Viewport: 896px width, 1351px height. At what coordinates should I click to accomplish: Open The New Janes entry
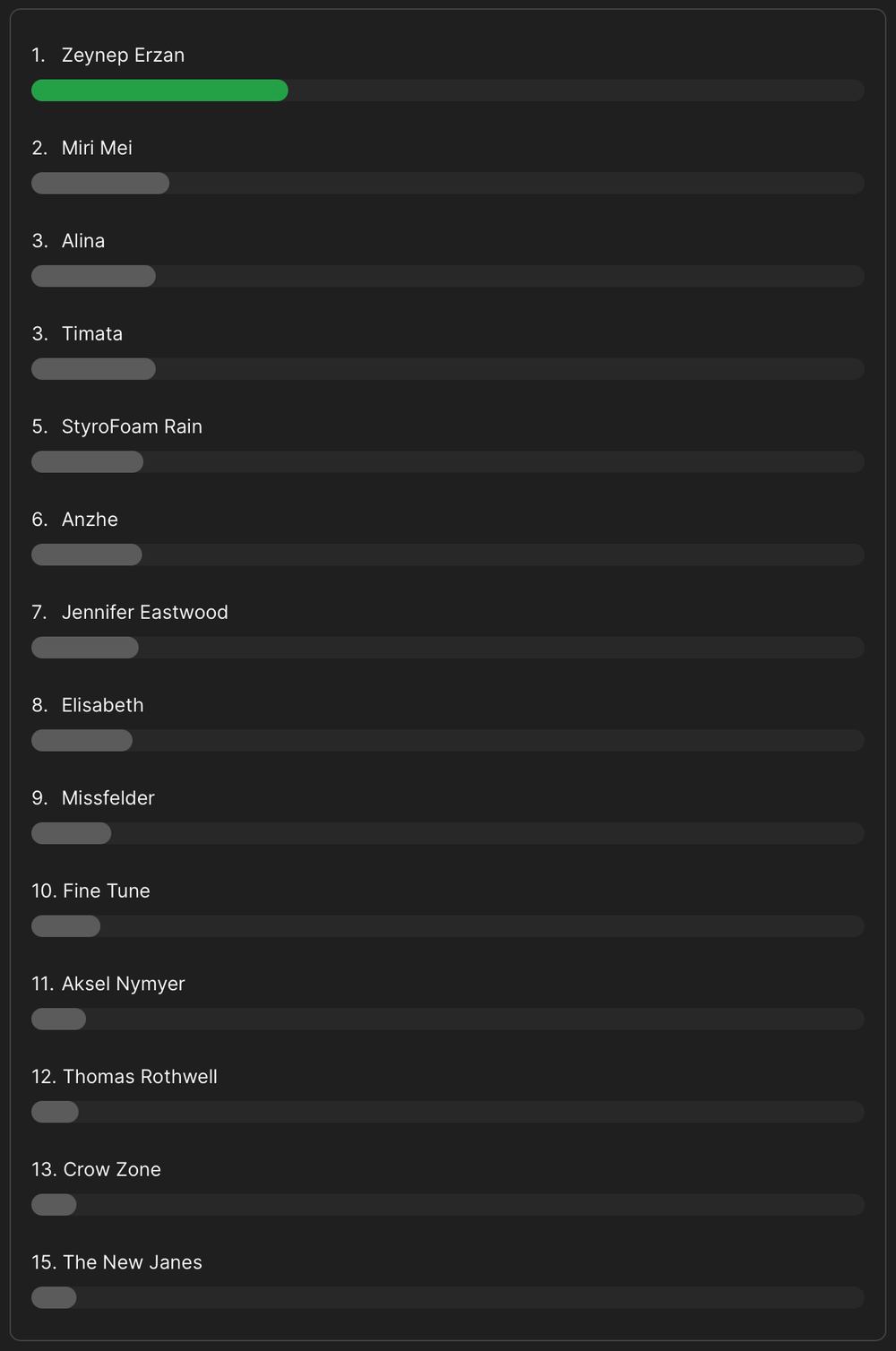tap(133, 1262)
